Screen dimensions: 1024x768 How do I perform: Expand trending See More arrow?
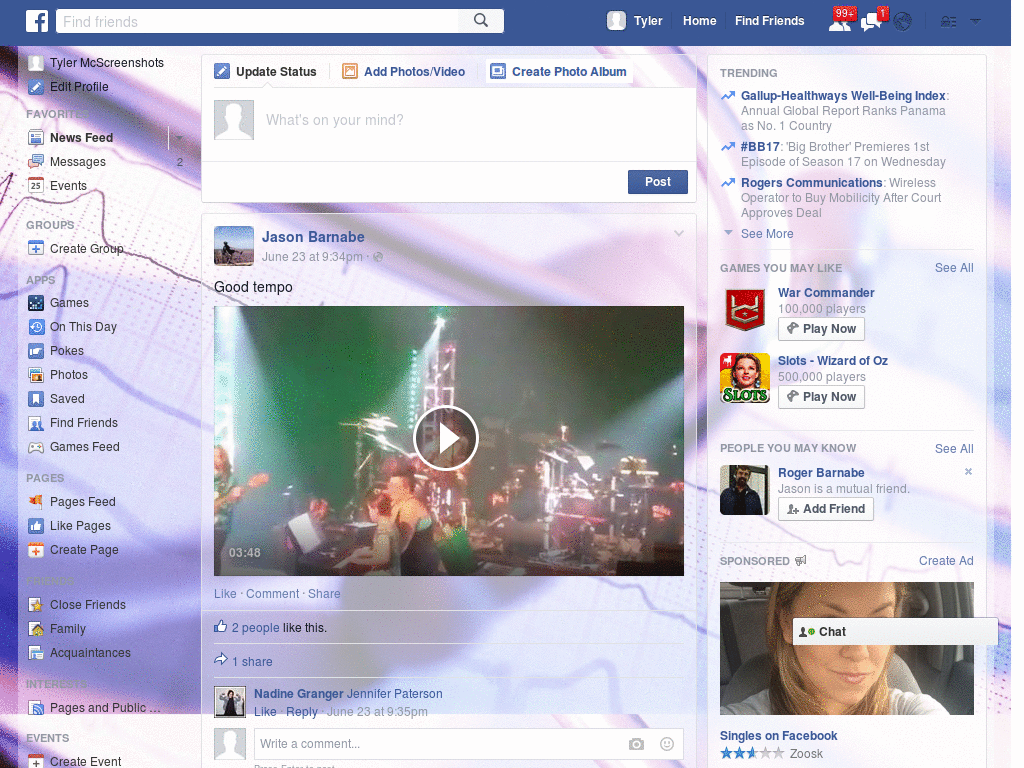[728, 232]
